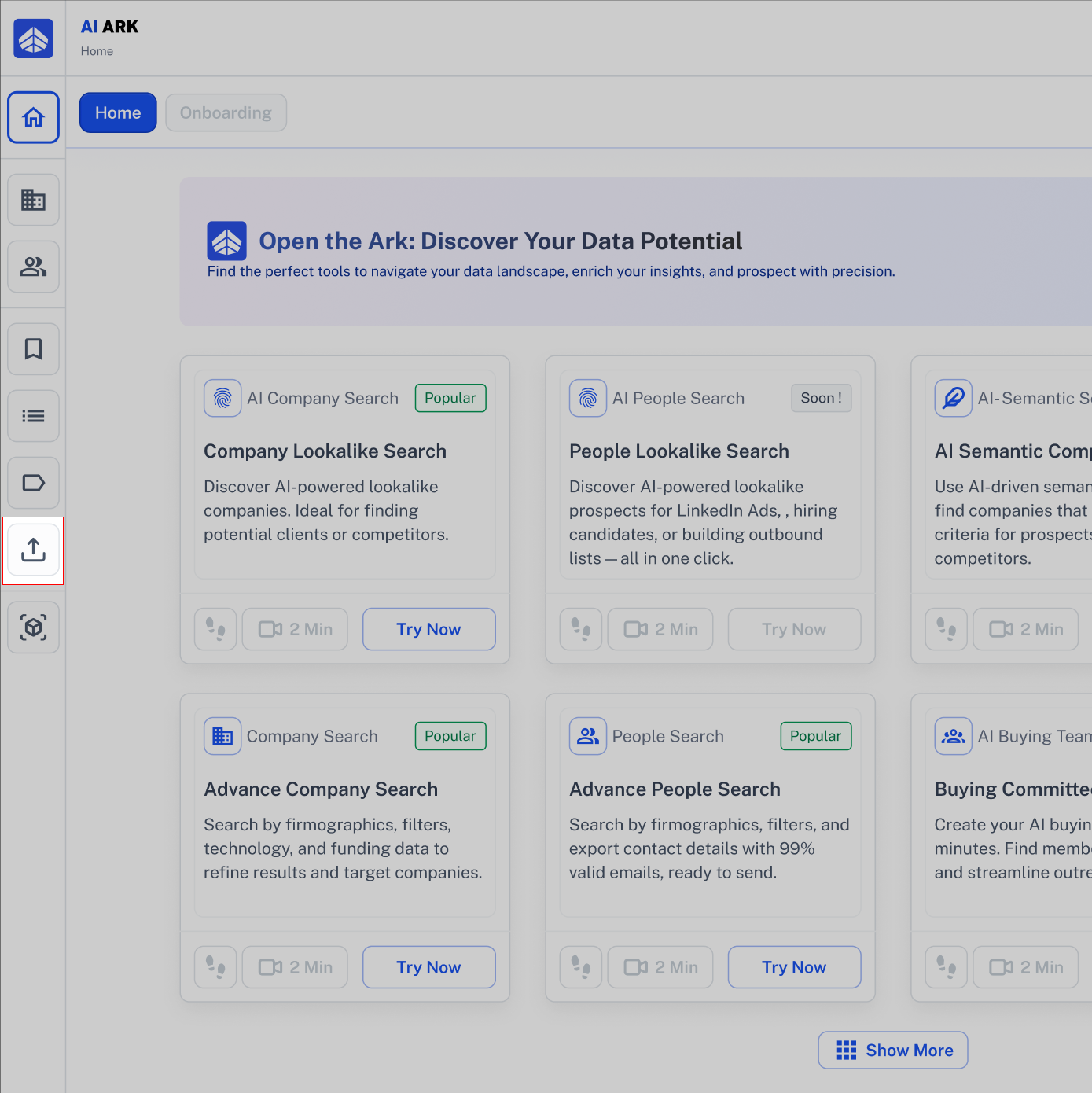
Task: Click the People Lookalike Search heading
Action: (679, 451)
